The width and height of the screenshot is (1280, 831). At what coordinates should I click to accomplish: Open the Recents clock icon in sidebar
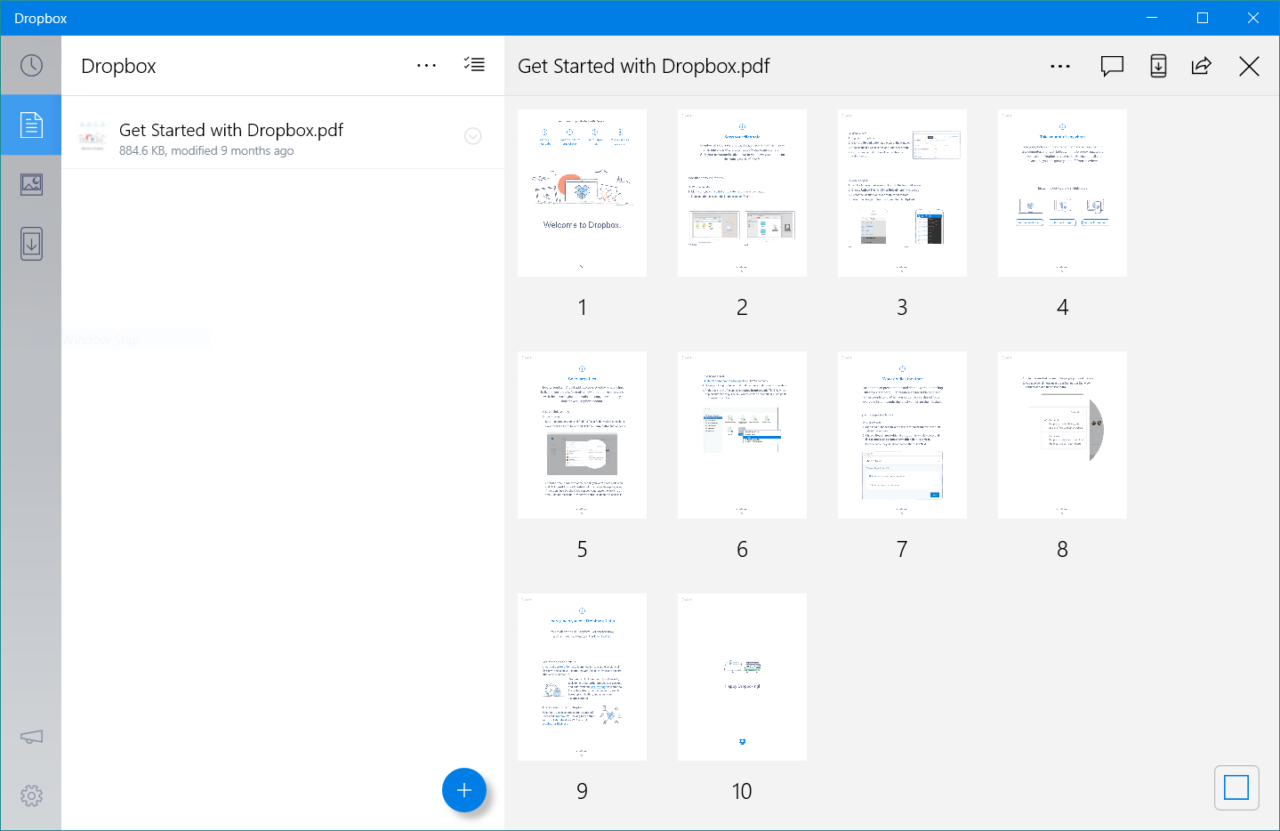tap(31, 66)
